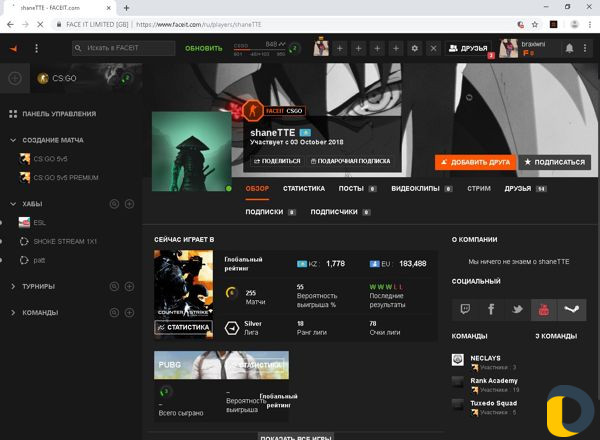The width and height of the screenshot is (600, 440).
Task: Search teams with КОМАНДЫ search icon
Action: click(114, 313)
